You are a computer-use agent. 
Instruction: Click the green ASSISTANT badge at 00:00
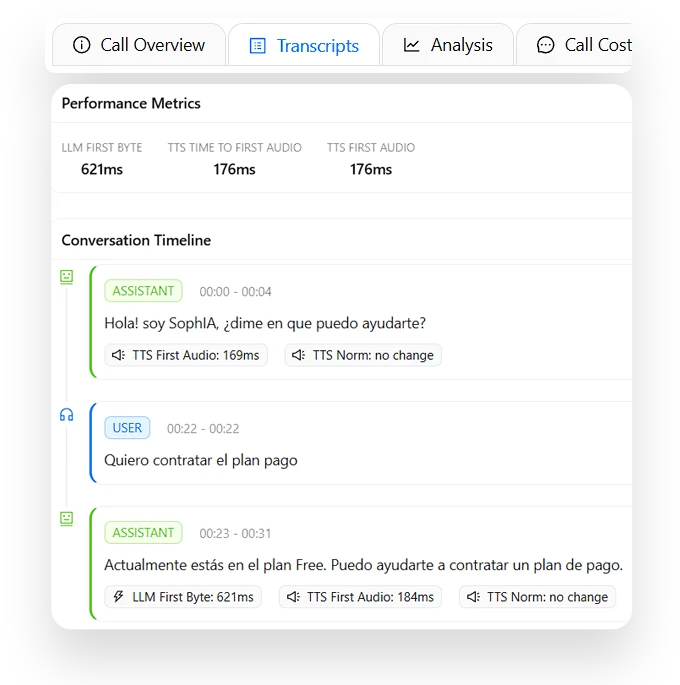pos(143,291)
